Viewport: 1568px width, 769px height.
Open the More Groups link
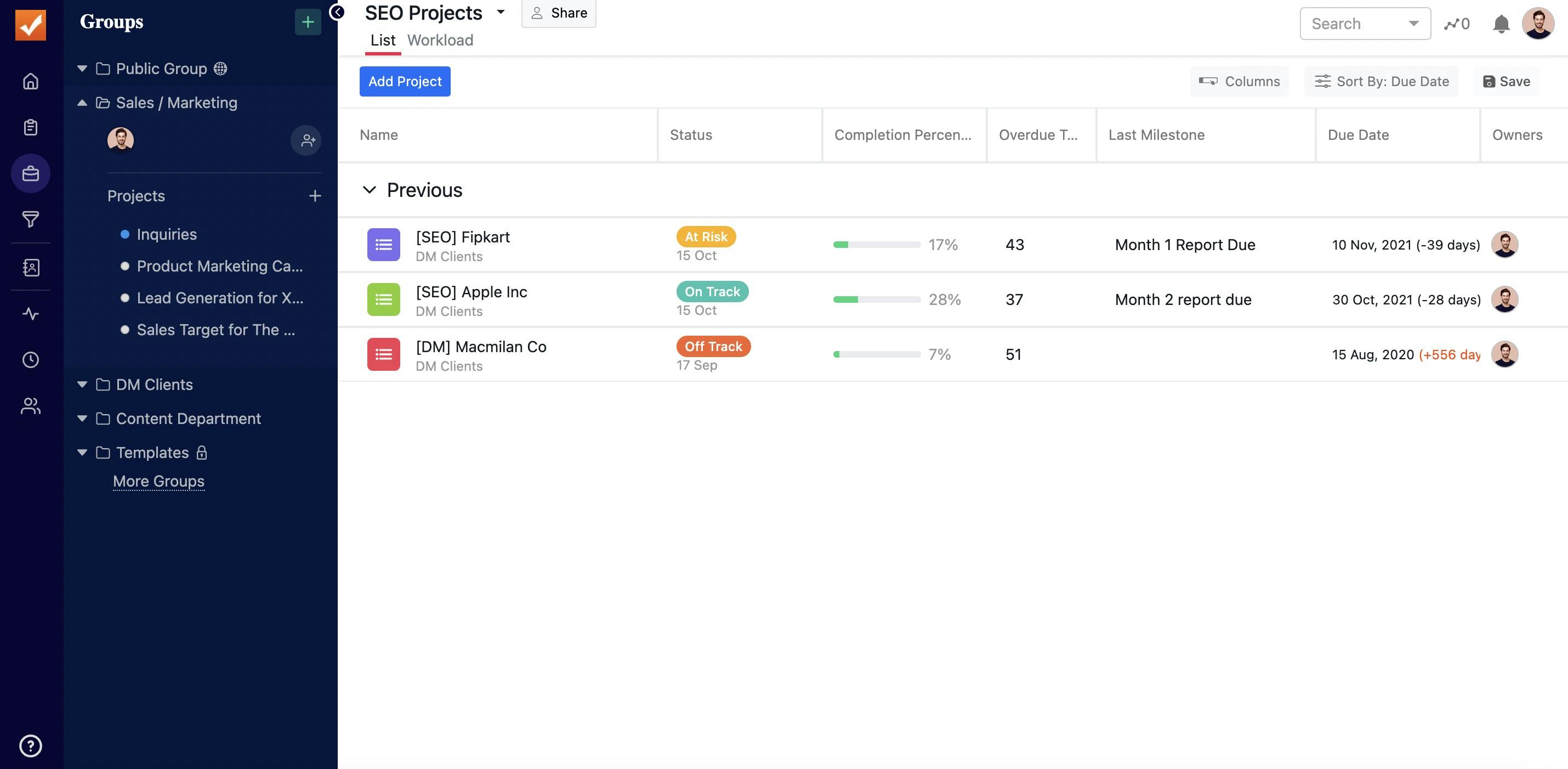(158, 481)
